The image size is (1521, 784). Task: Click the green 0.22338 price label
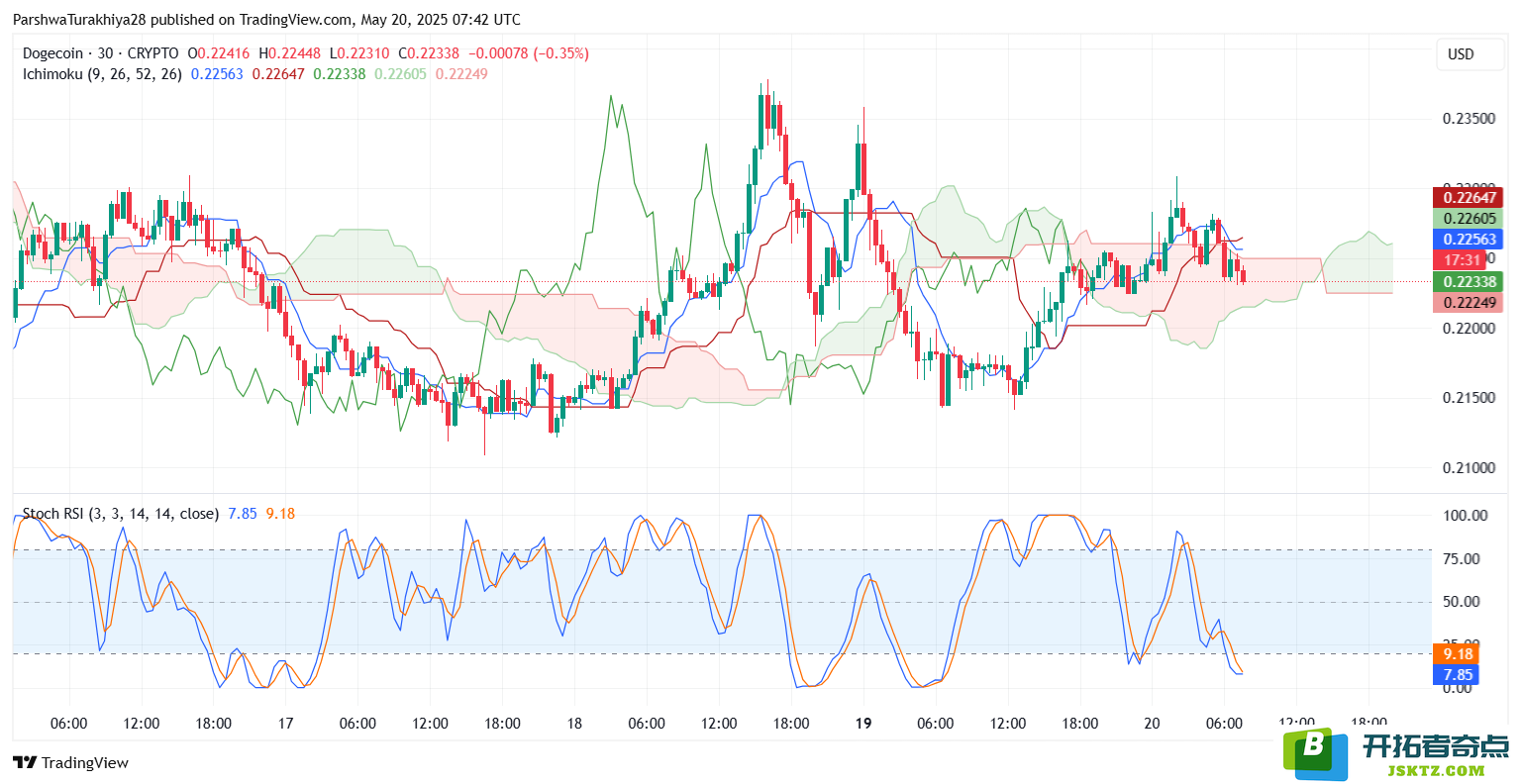[1469, 282]
